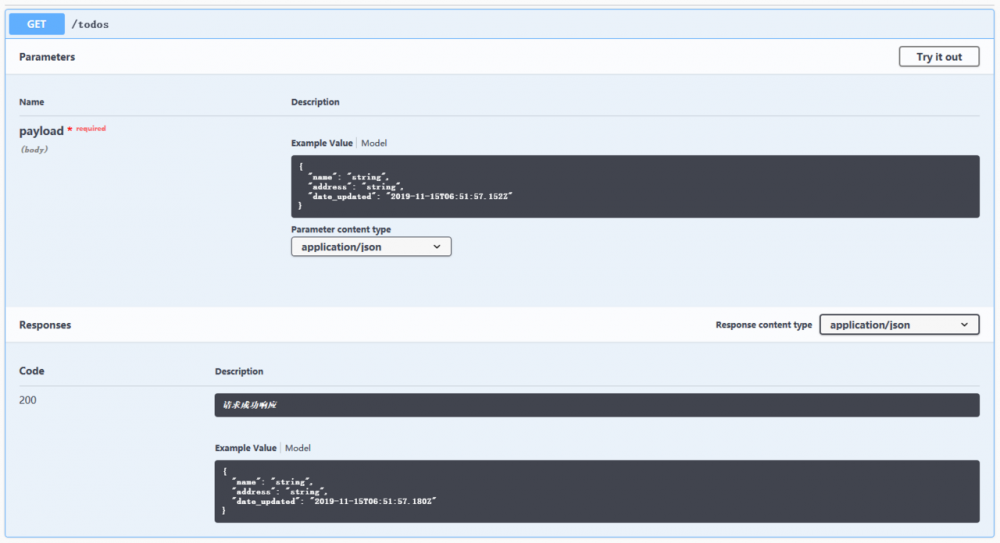Click the Response content type label
The image size is (1000, 543).
(764, 325)
